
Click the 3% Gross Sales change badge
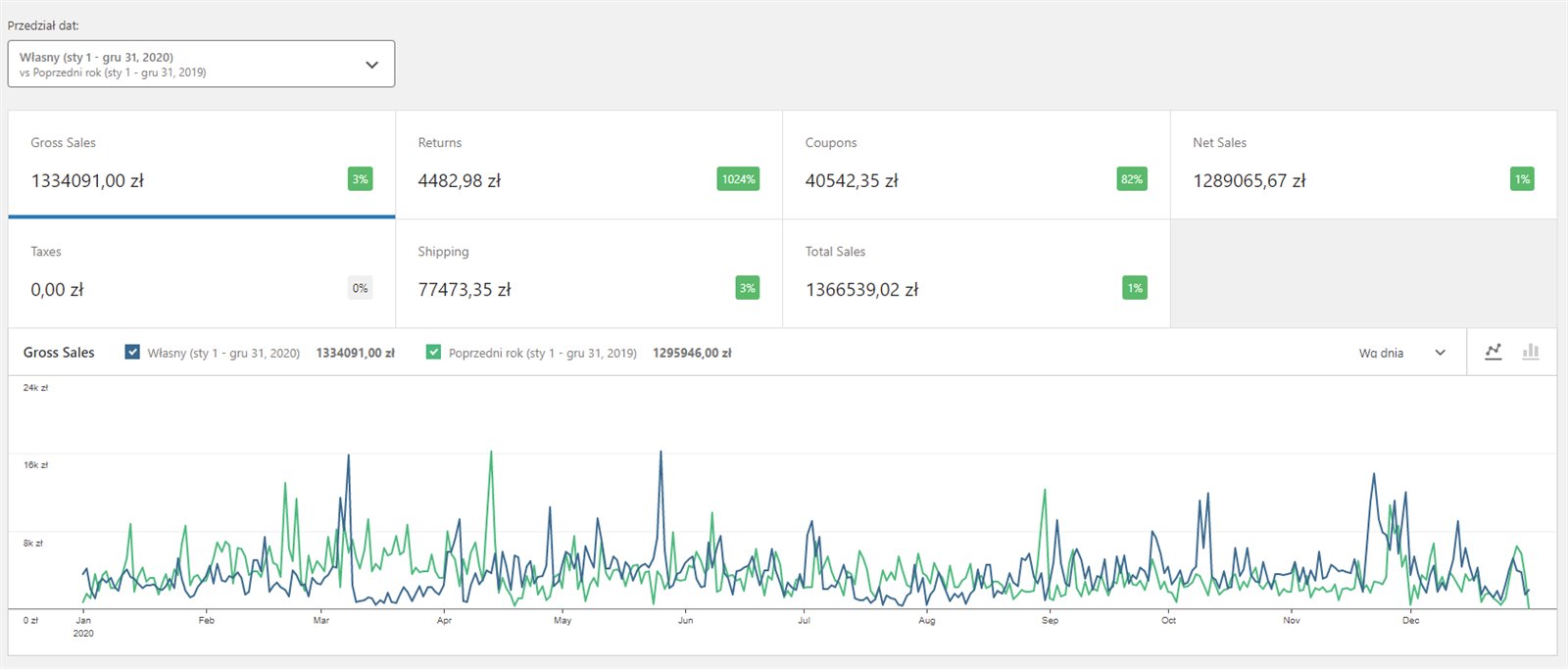coord(360,179)
